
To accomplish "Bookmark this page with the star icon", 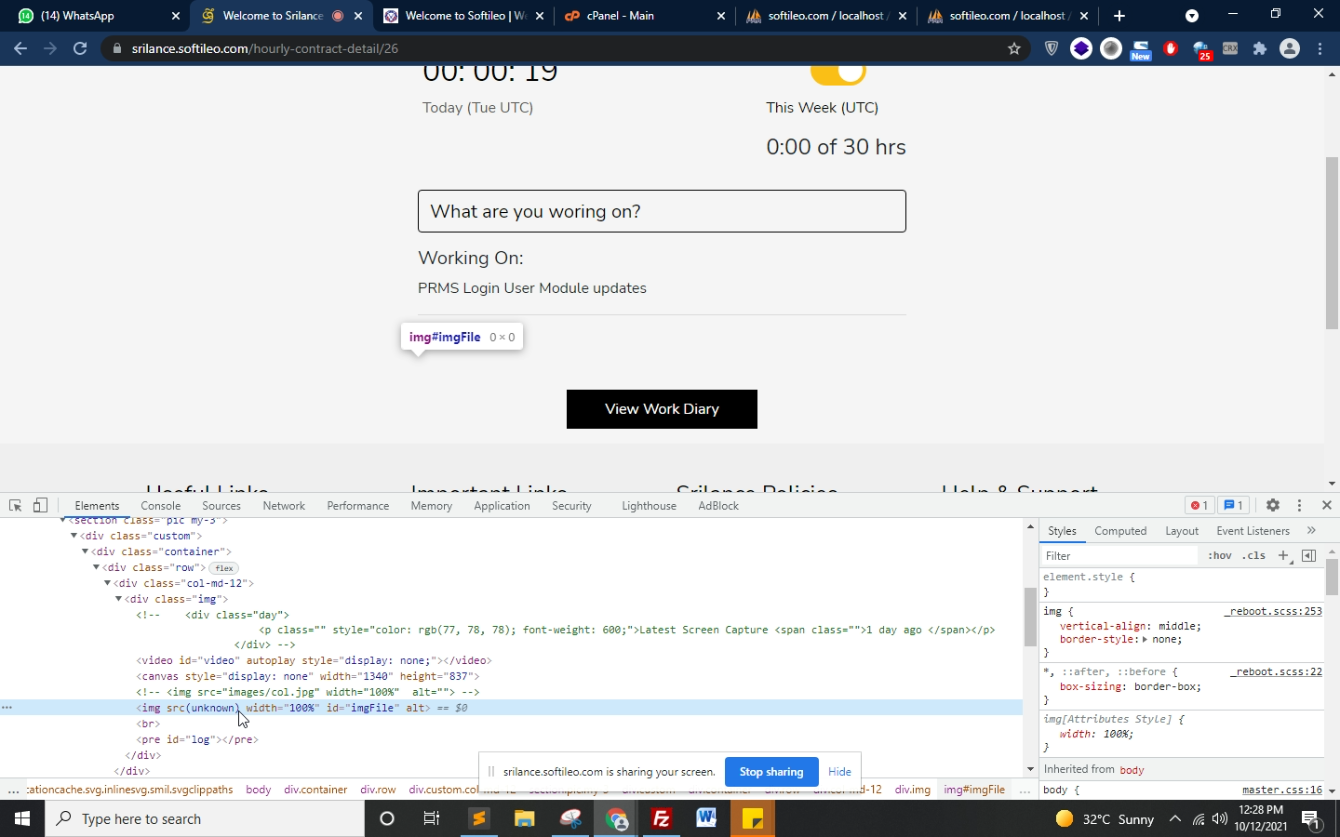I will coord(1014,48).
